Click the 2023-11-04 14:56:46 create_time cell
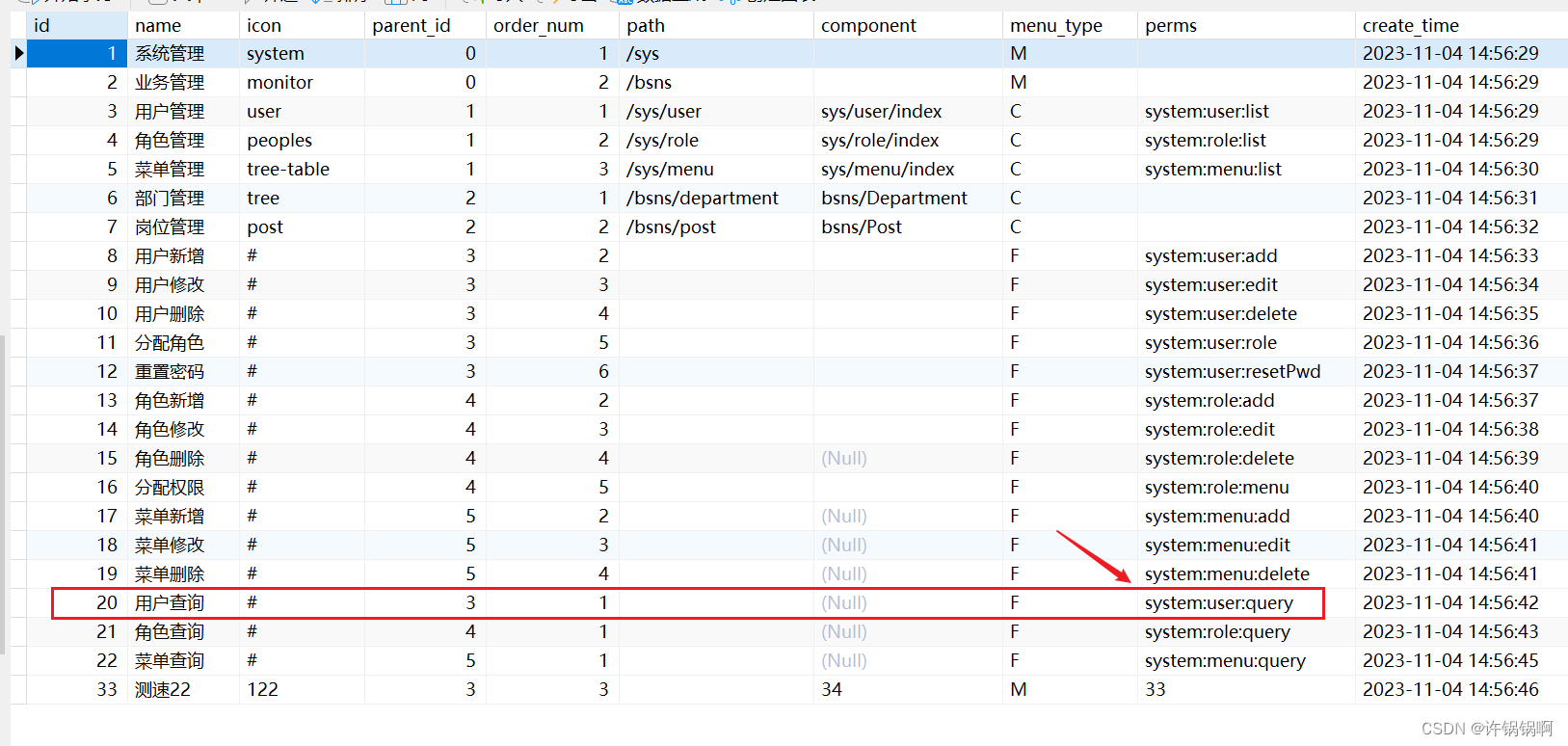 click(x=1461, y=690)
